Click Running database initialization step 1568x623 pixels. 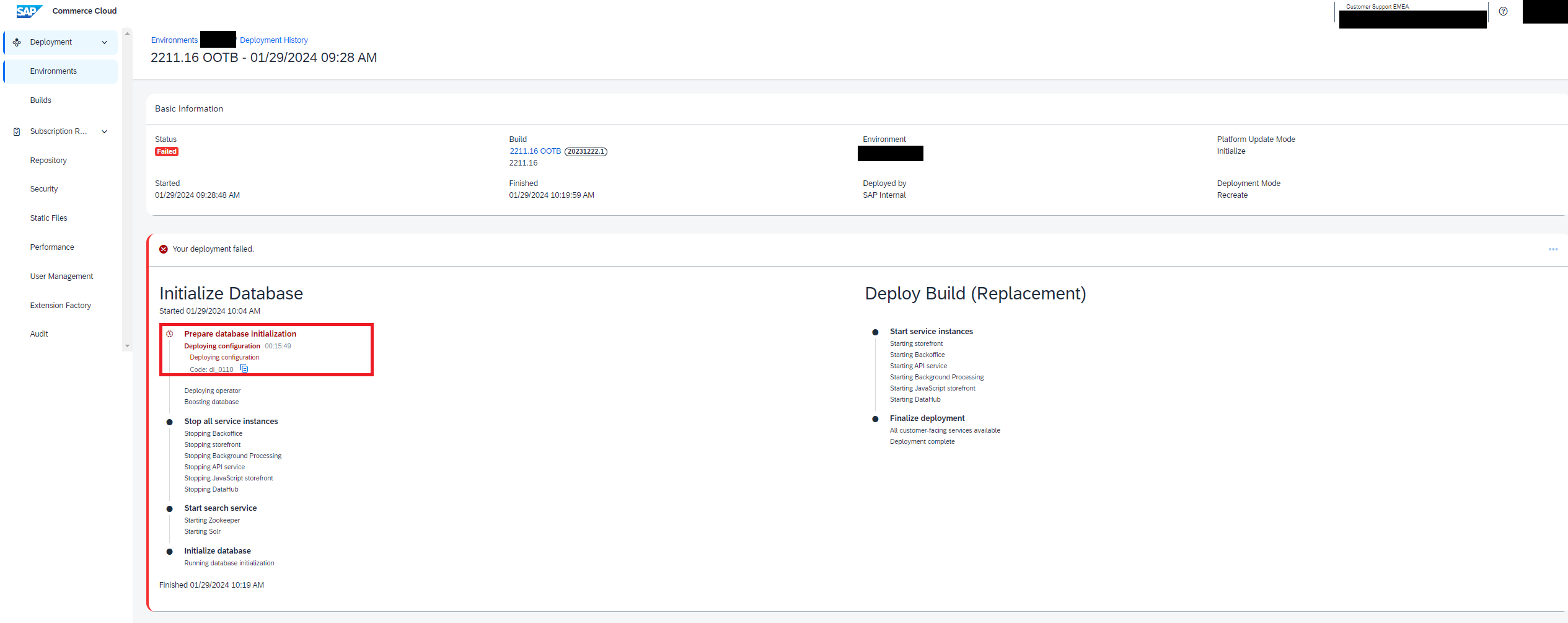pos(229,563)
